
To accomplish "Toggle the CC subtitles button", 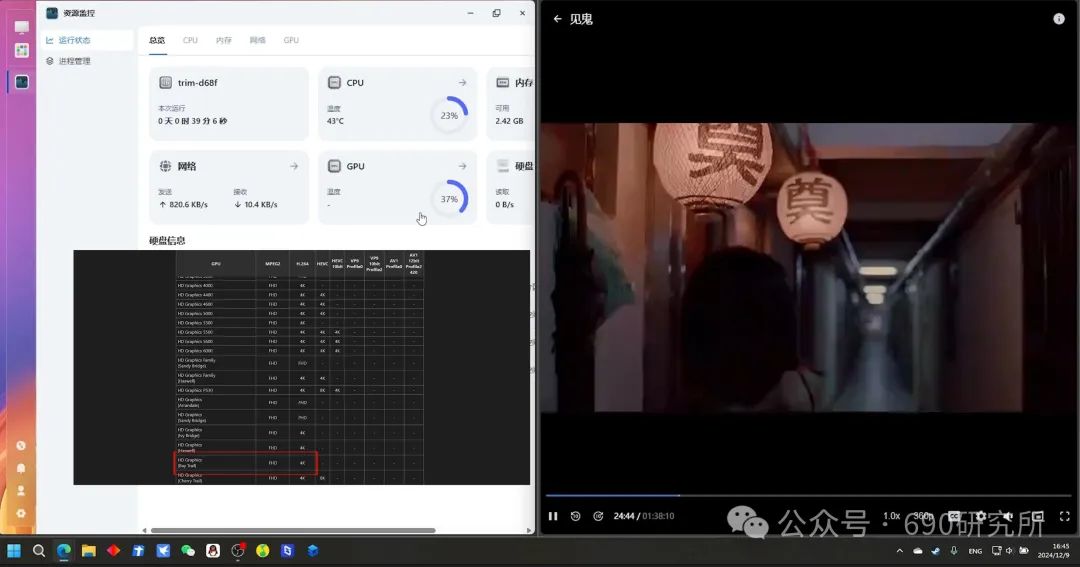I will click(954, 515).
